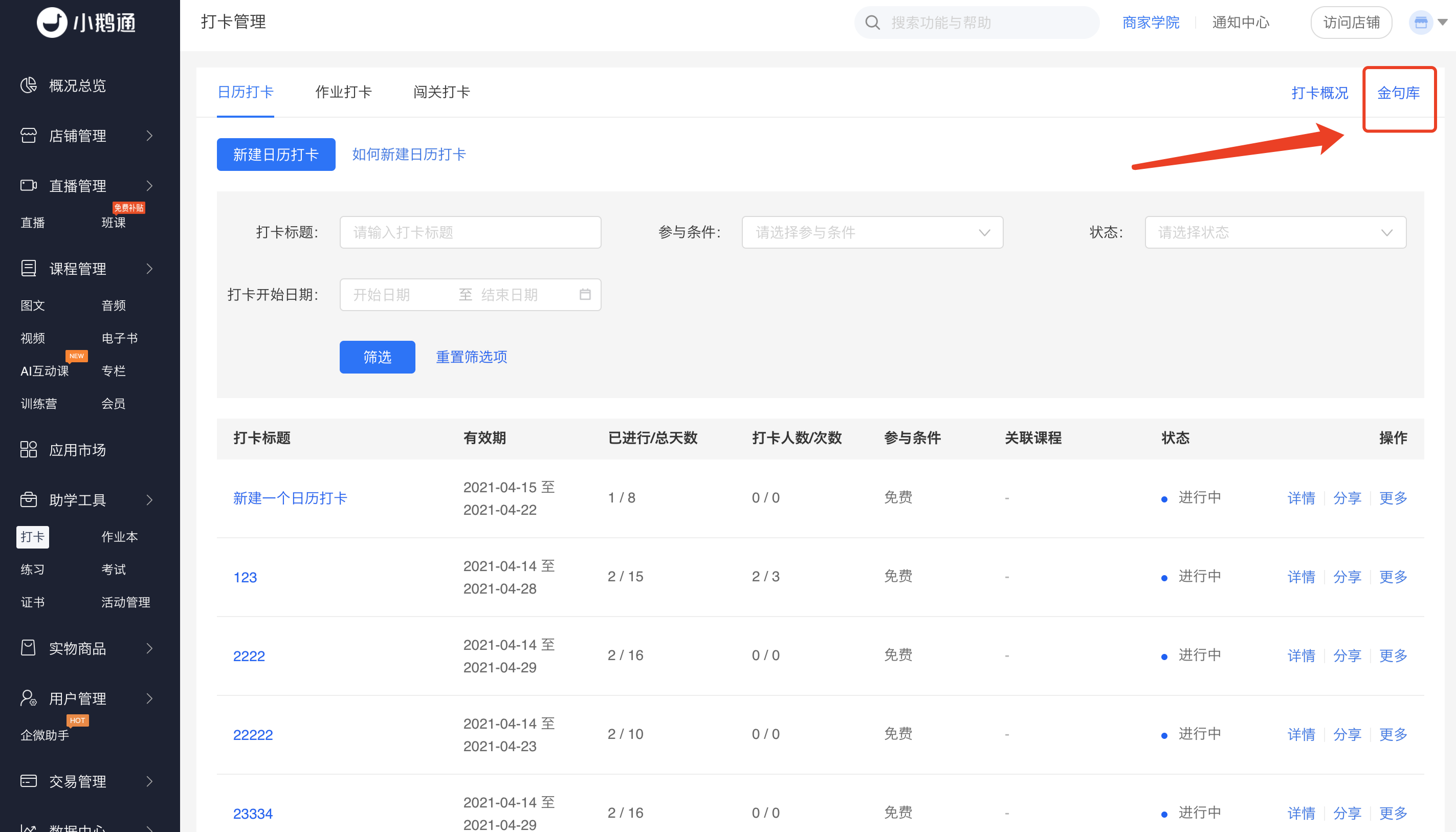Open the 状态 dropdown
1456x832 pixels.
(x=1275, y=232)
